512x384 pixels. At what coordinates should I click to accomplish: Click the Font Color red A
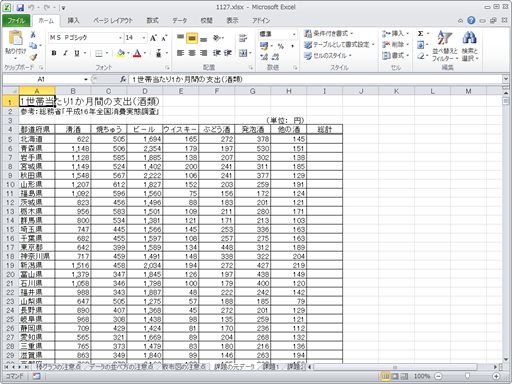[x=137, y=53]
